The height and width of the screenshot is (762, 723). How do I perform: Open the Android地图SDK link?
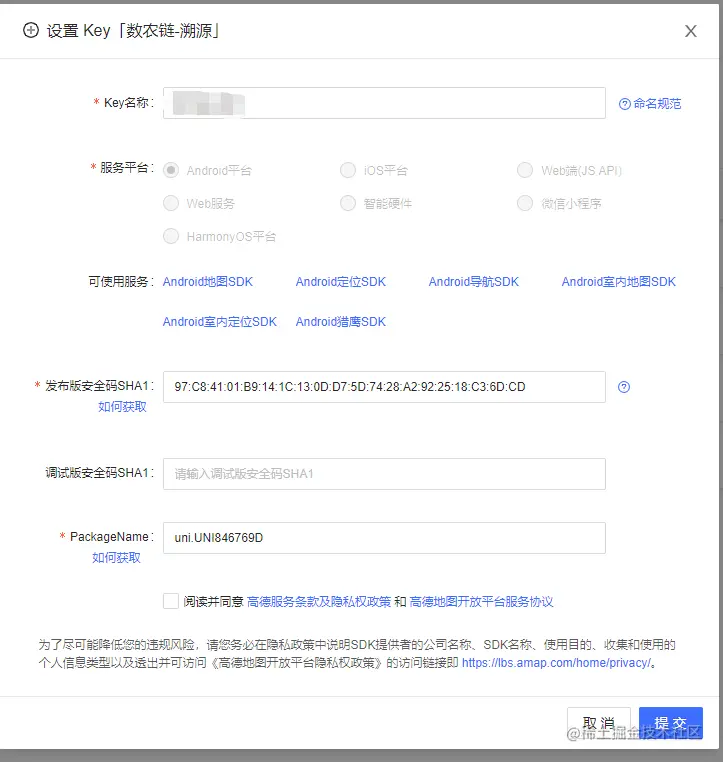coord(208,282)
